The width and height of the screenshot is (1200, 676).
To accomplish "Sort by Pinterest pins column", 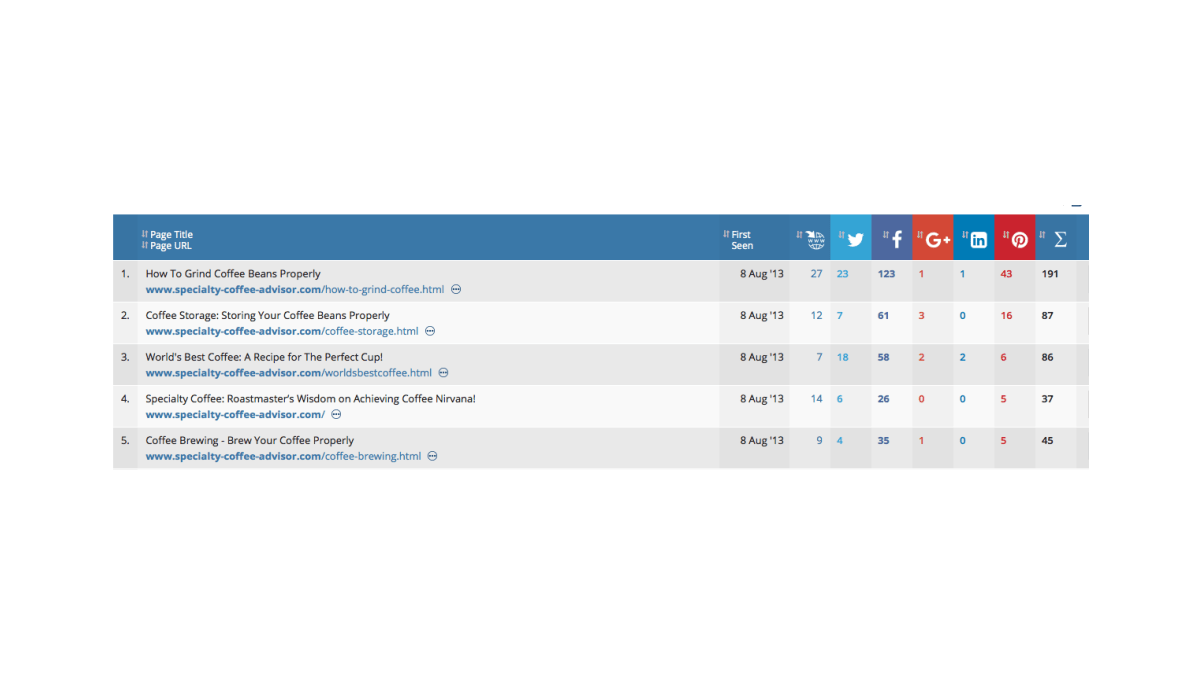I will tap(1015, 238).
